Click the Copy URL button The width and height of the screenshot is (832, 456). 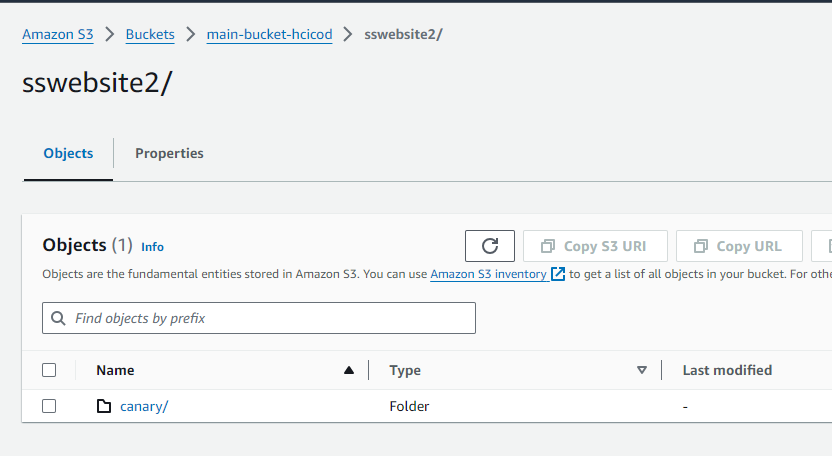[x=739, y=246]
